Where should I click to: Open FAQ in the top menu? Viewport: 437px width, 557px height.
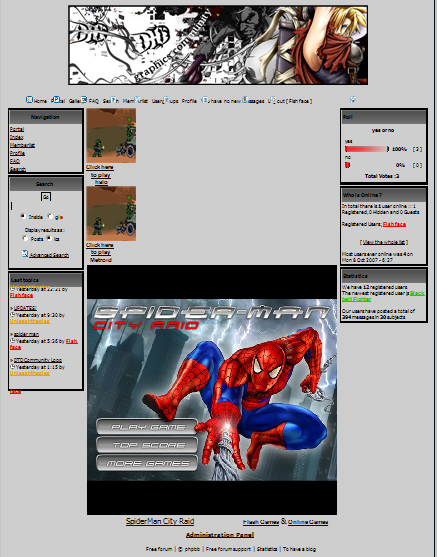(94, 101)
